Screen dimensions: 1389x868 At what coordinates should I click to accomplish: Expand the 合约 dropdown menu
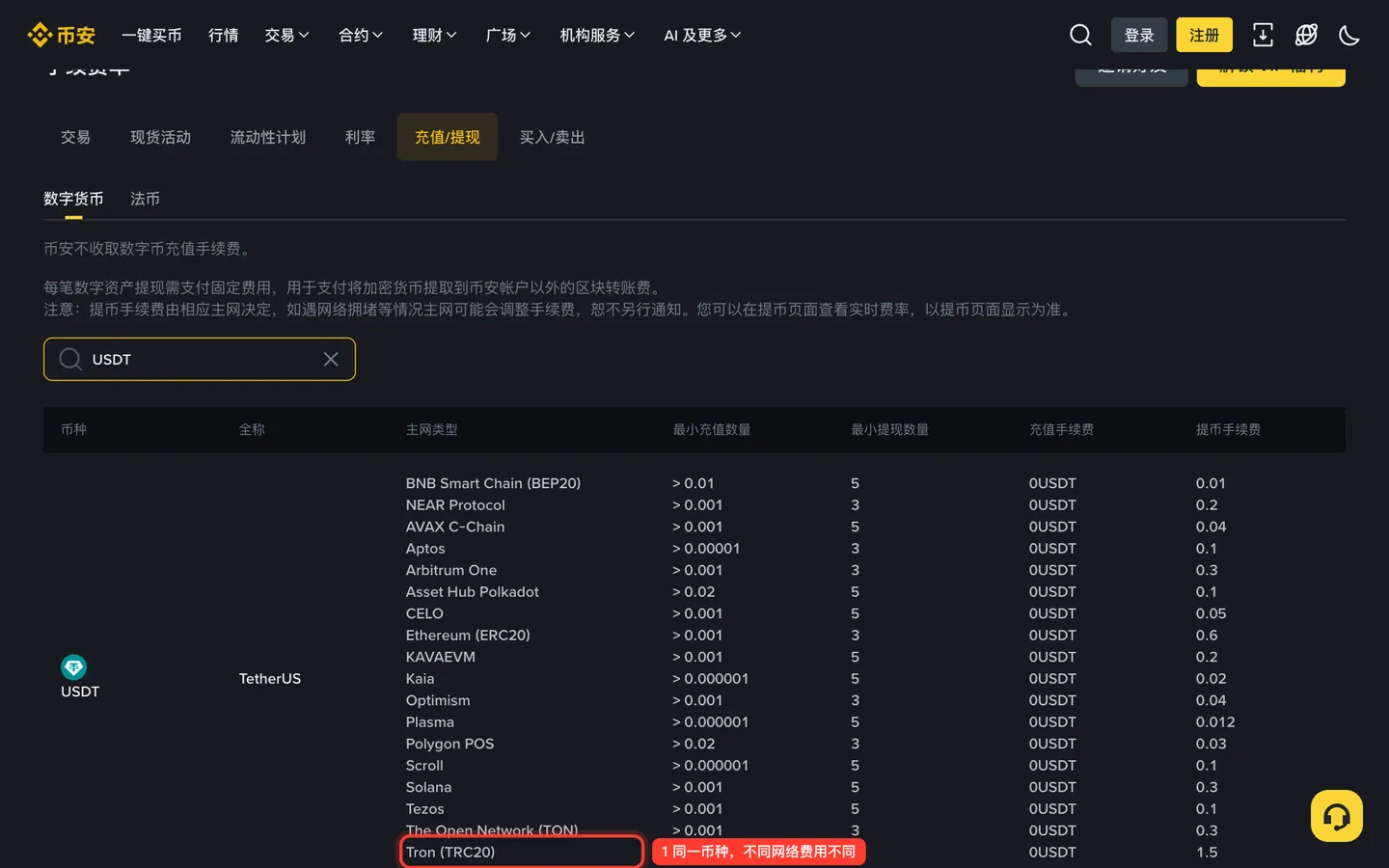click(x=361, y=36)
